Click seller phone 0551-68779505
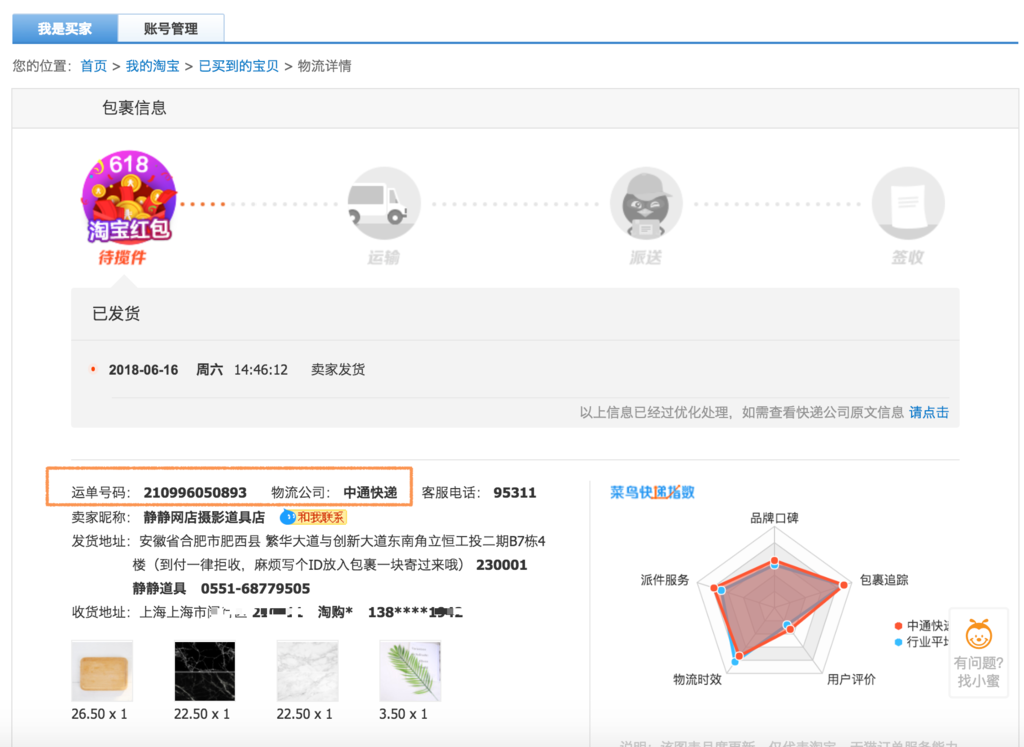 pyautogui.click(x=255, y=588)
